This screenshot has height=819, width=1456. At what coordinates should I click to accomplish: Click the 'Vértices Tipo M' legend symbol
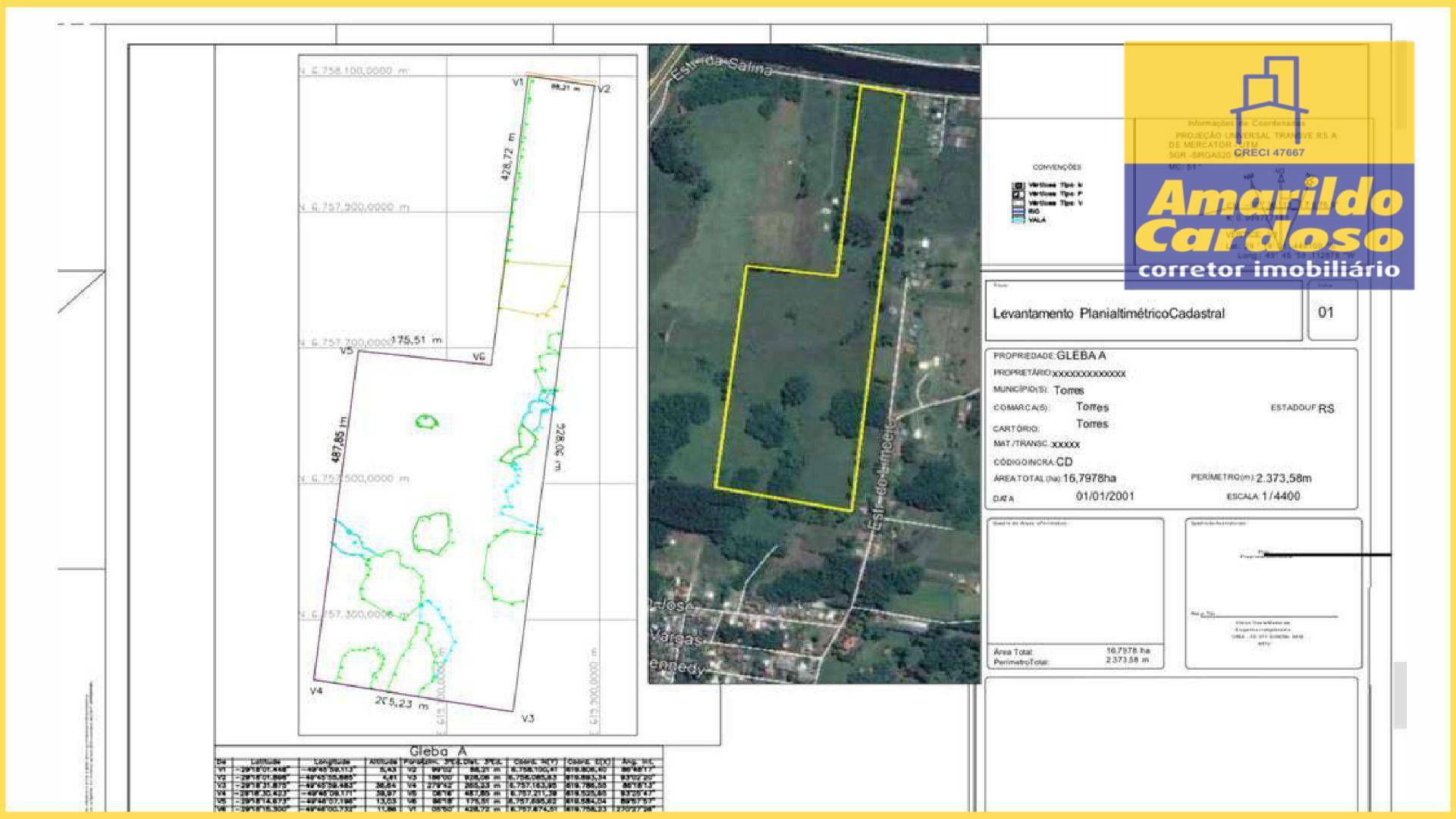tap(1019, 185)
